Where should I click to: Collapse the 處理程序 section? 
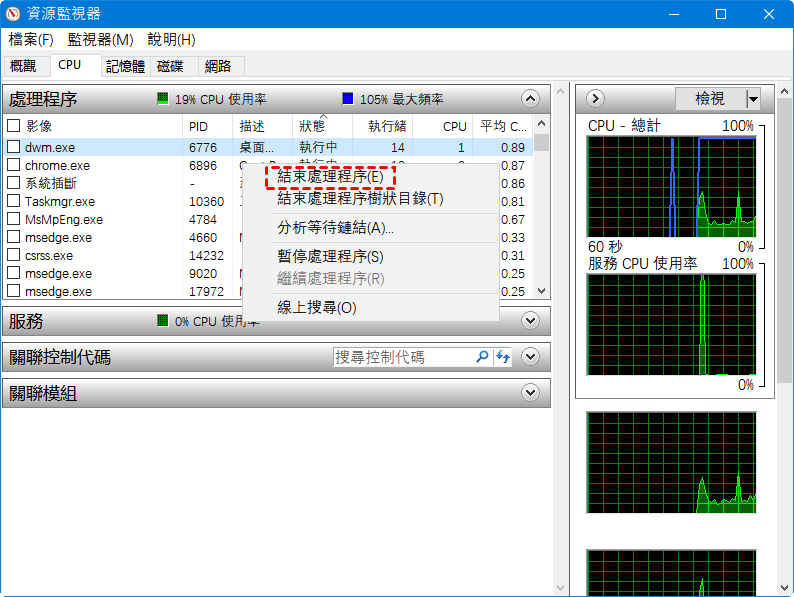pos(530,99)
